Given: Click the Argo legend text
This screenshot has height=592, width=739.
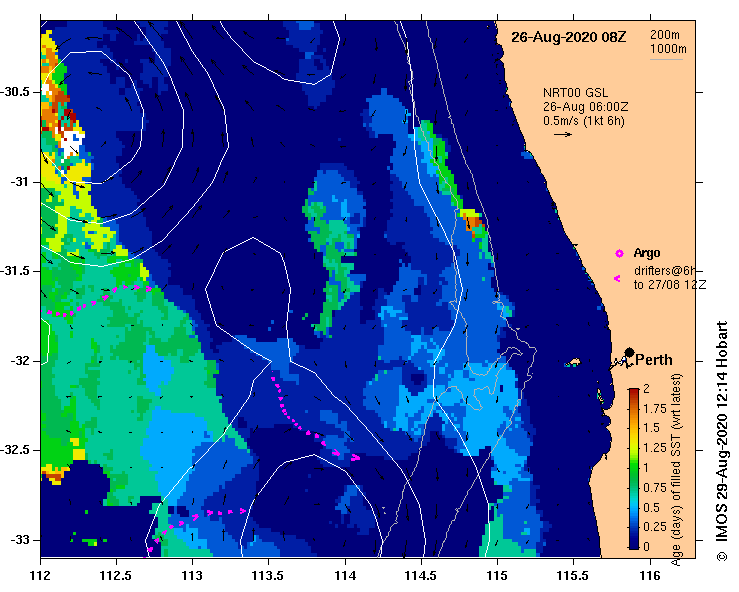Looking at the screenshot, I should (x=647, y=253).
